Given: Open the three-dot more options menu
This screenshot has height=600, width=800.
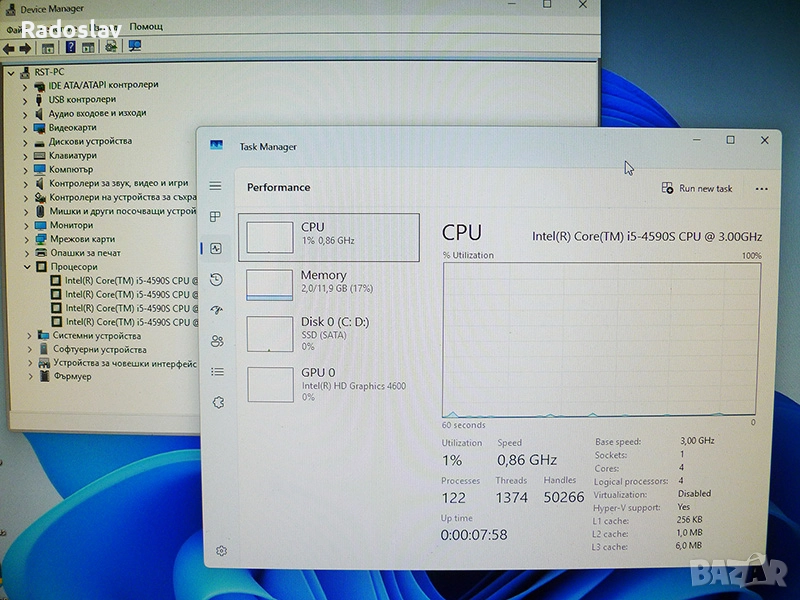Looking at the screenshot, I should (x=762, y=188).
